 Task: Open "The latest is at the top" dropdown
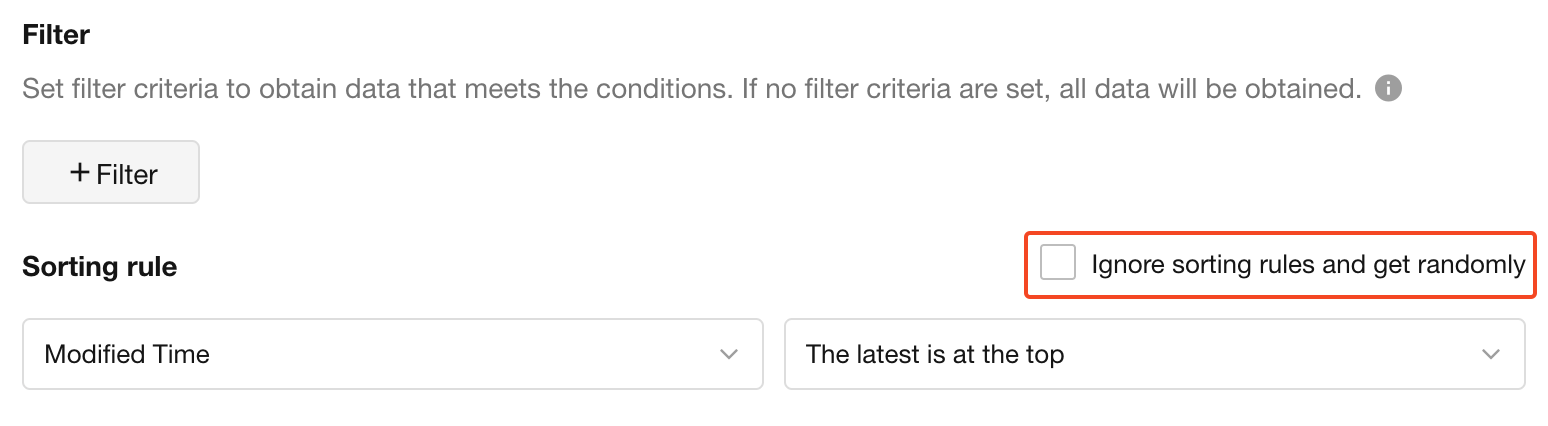click(x=1154, y=354)
